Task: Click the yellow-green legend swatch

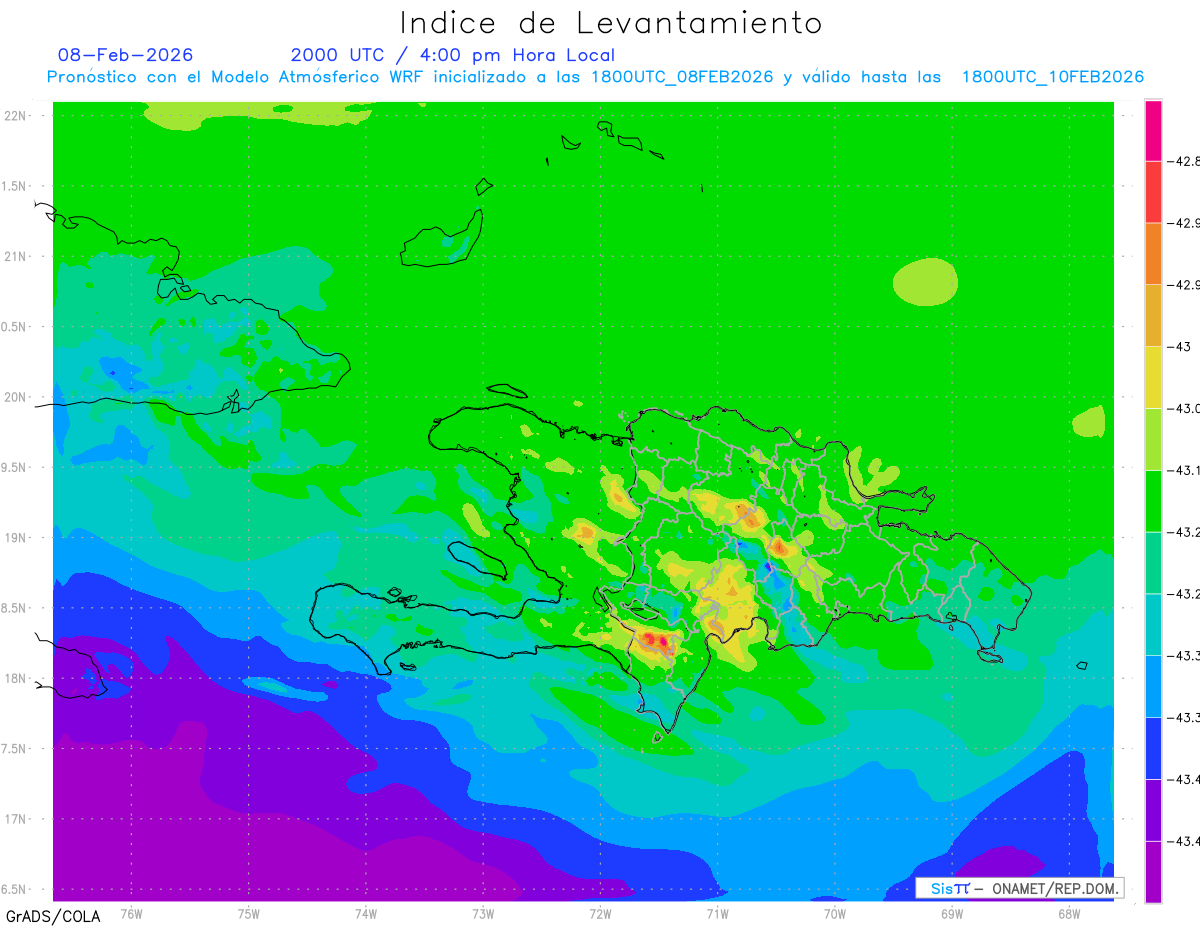Action: tap(1153, 439)
